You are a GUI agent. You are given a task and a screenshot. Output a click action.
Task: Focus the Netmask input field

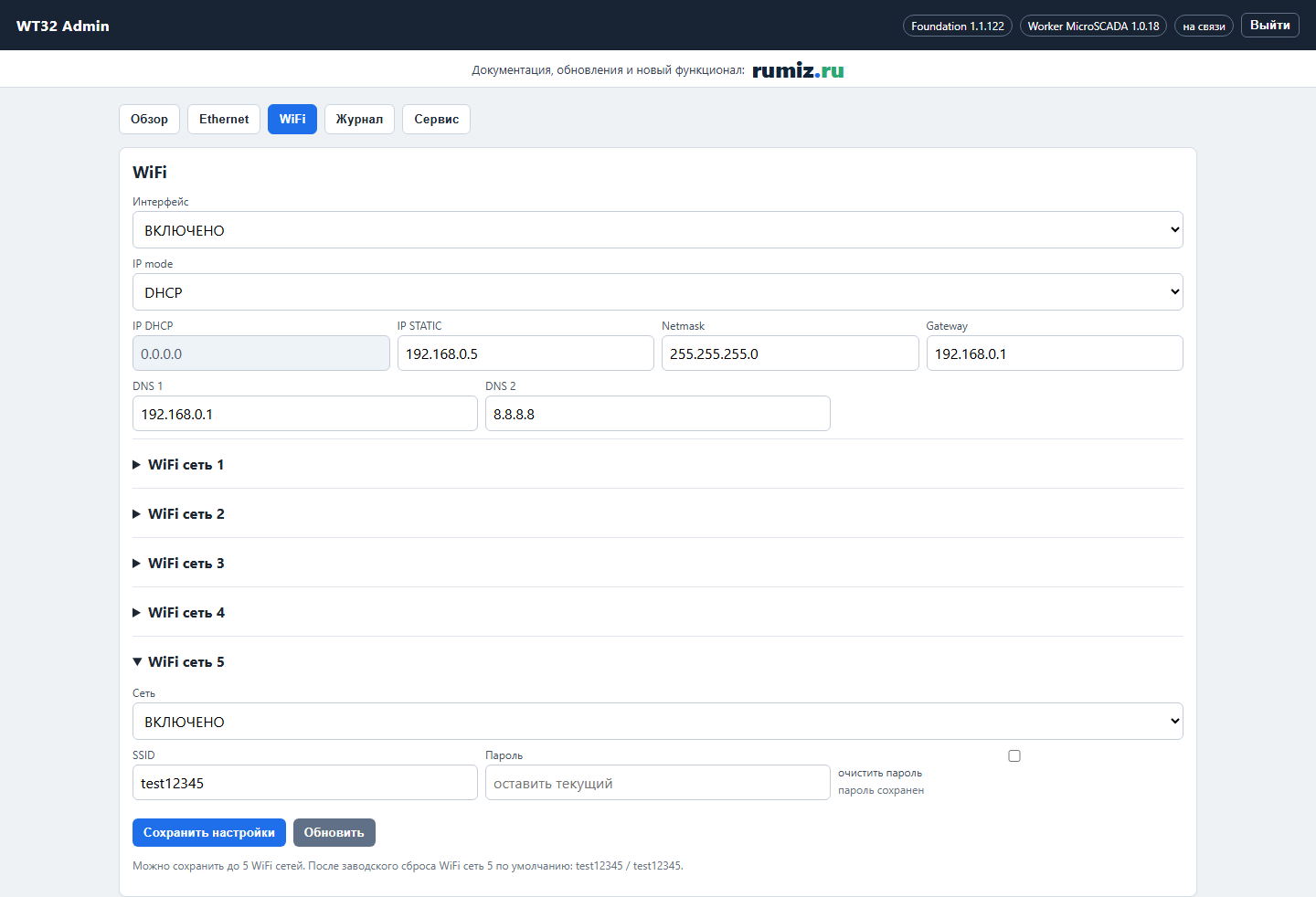pyautogui.click(x=791, y=354)
